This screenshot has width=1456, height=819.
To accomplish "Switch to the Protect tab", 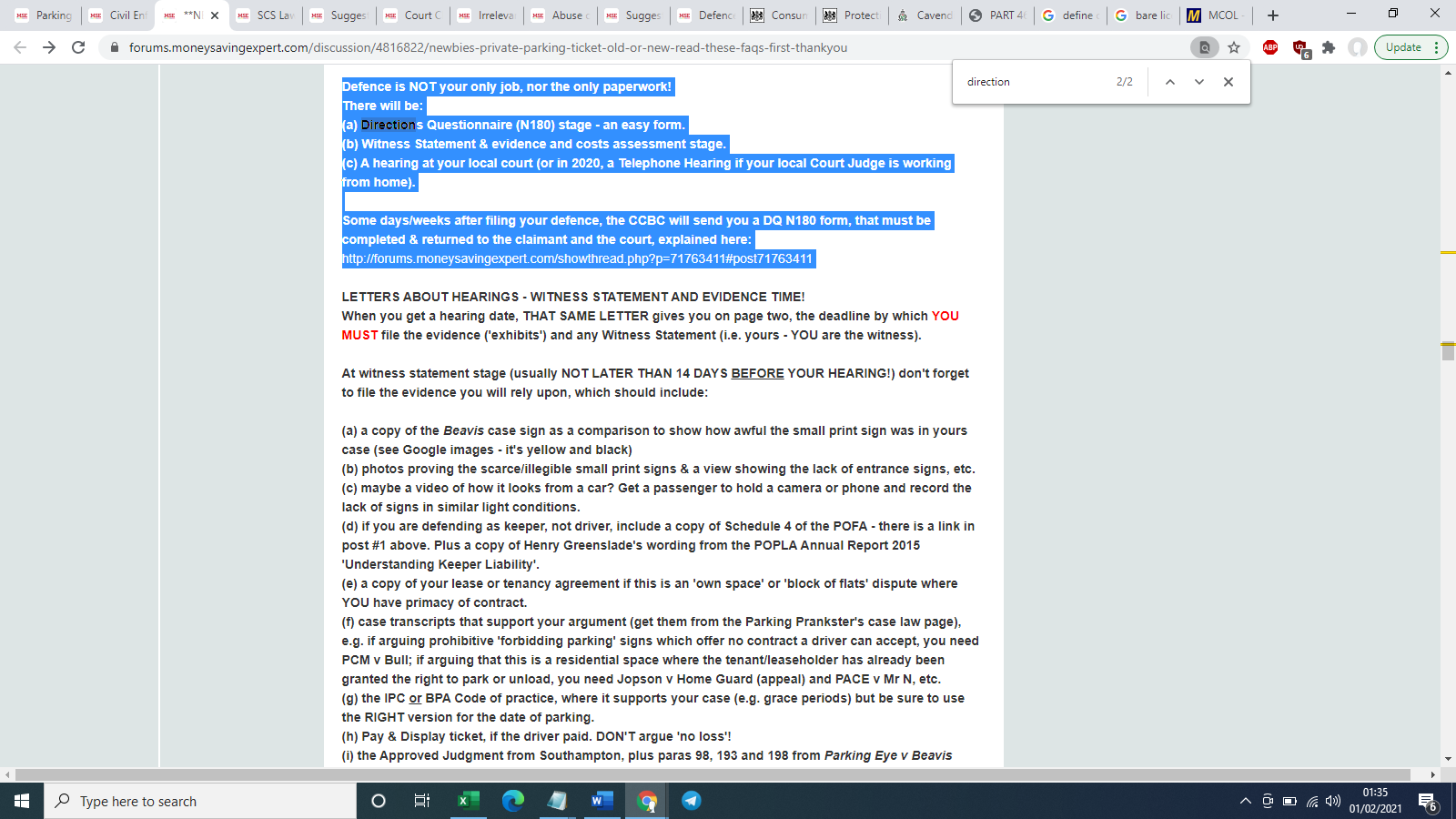I will tap(853, 15).
